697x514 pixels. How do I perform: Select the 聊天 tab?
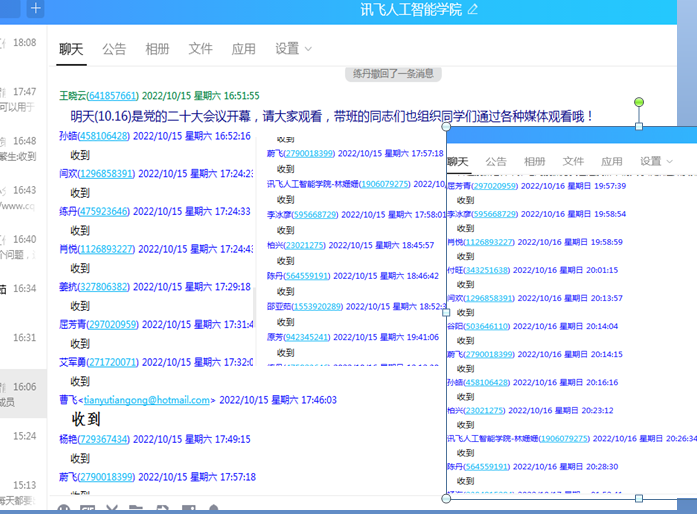71,48
